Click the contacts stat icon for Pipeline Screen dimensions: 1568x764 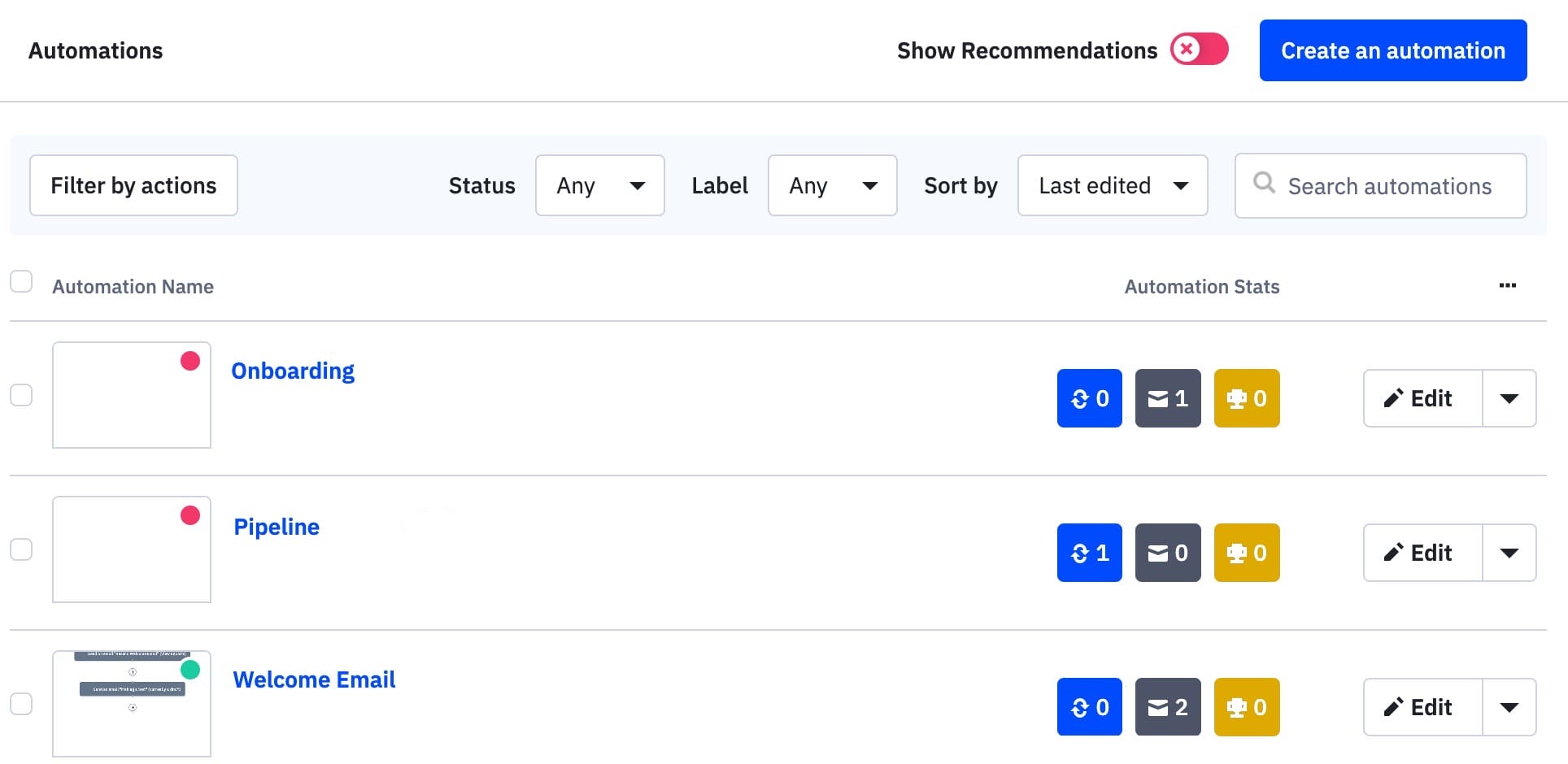1089,553
